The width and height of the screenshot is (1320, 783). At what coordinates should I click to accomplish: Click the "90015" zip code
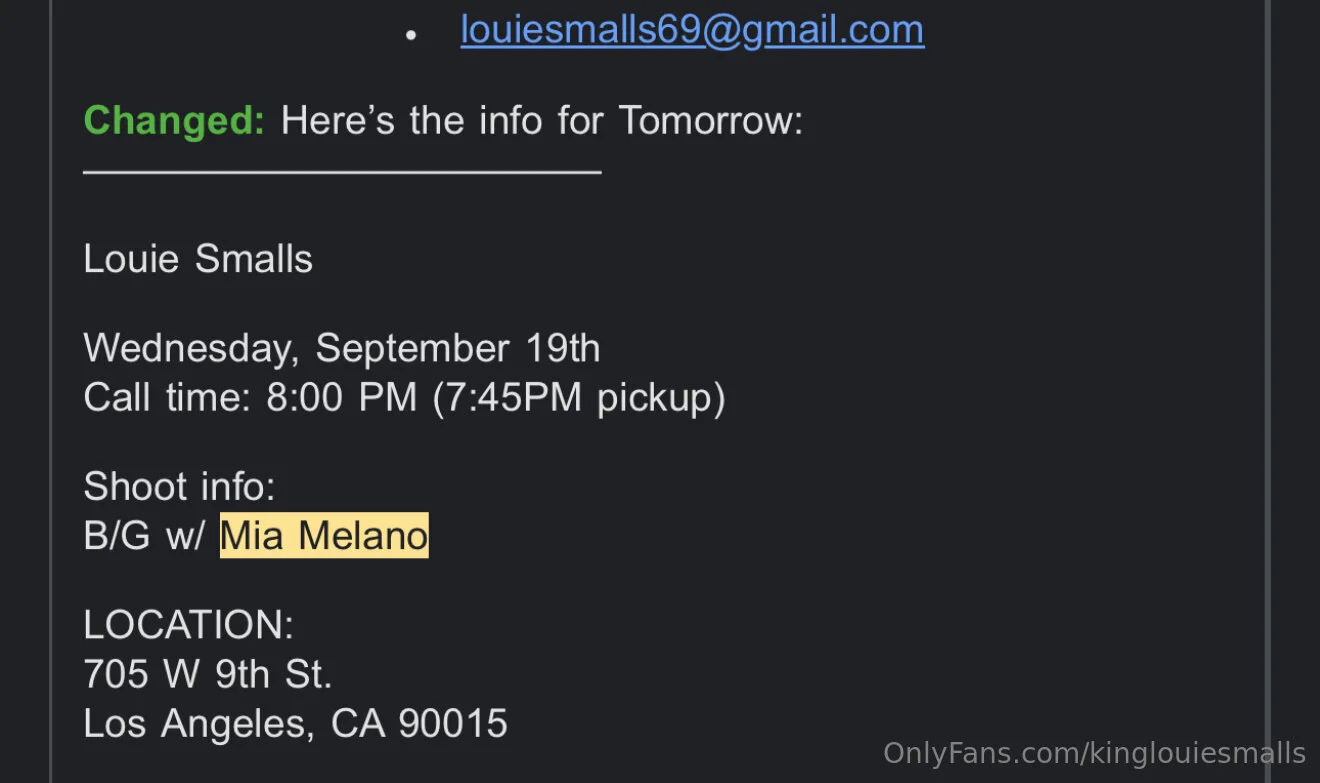[x=453, y=723]
